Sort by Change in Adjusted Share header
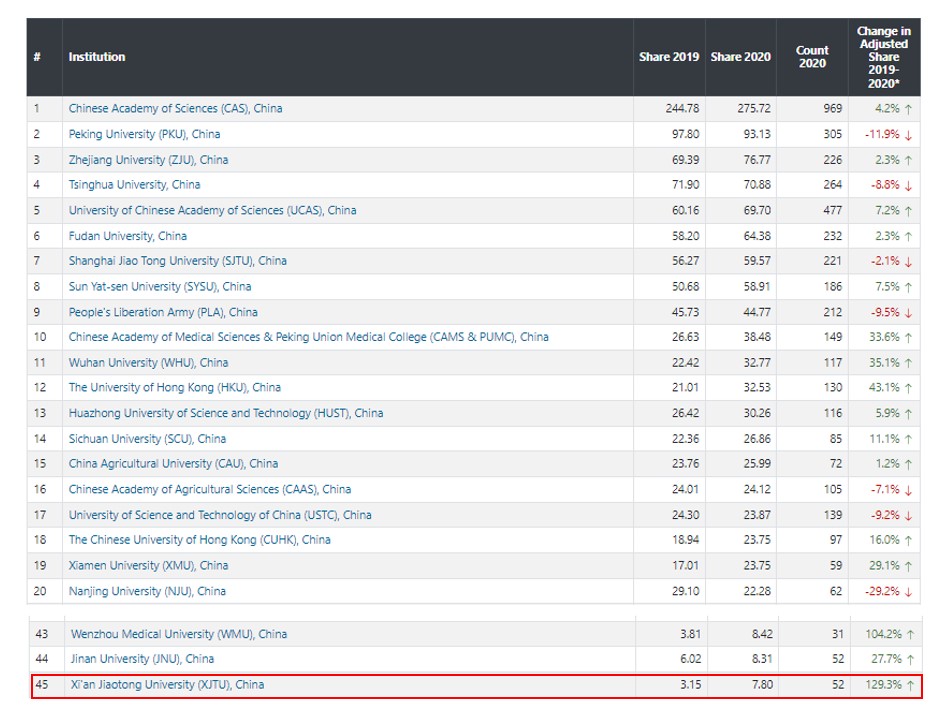Viewport: 940px width, 710px height. tap(884, 57)
